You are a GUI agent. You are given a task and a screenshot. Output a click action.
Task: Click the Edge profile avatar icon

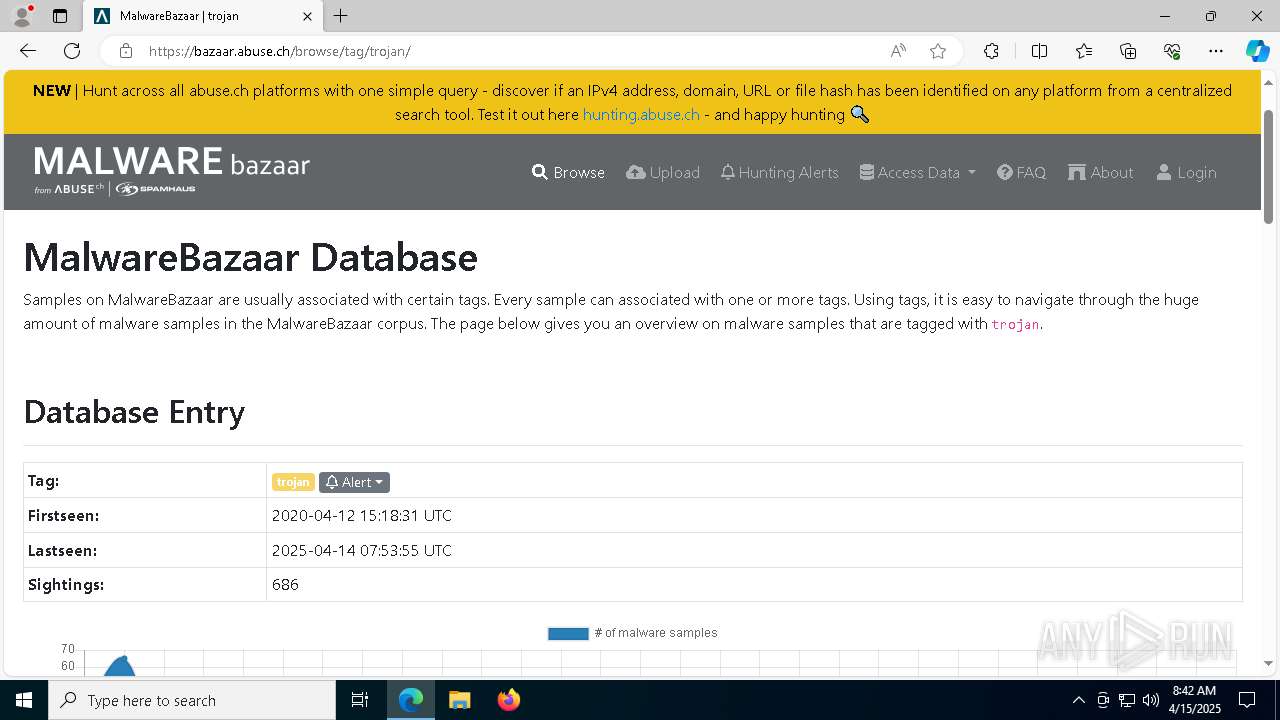pyautogui.click(x=22, y=16)
